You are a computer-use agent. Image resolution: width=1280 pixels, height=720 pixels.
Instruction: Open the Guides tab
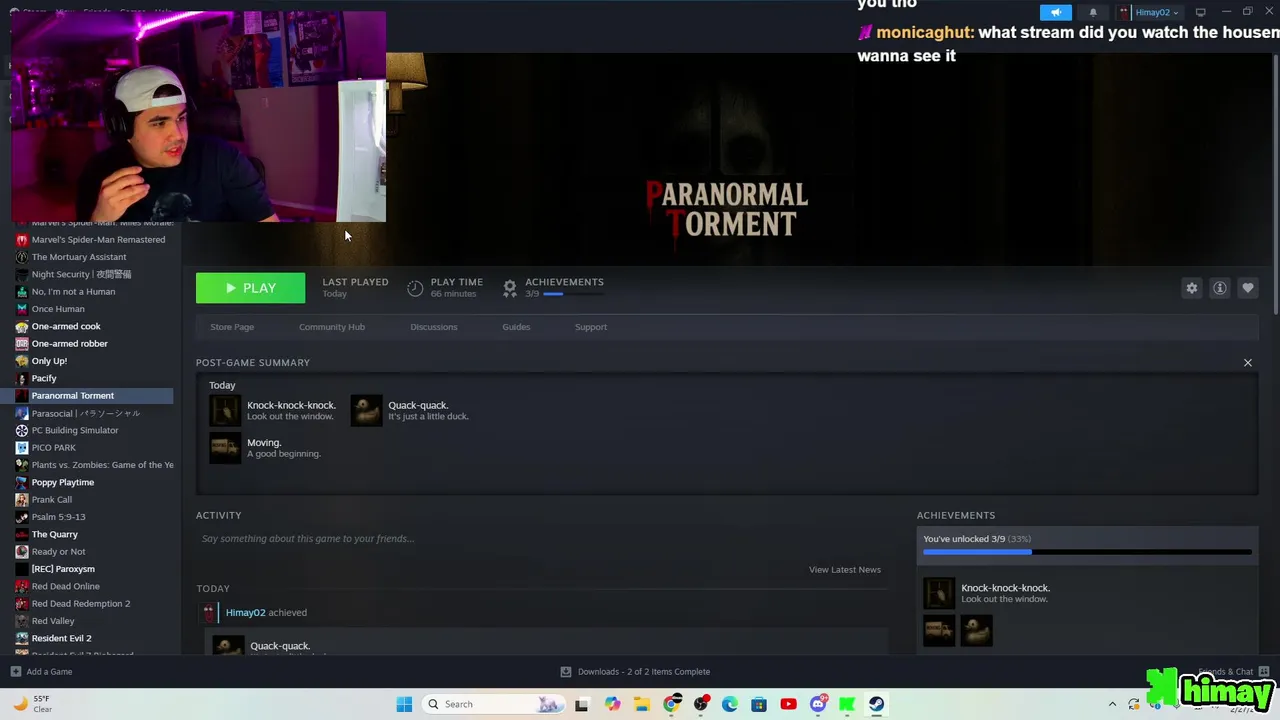(x=516, y=327)
